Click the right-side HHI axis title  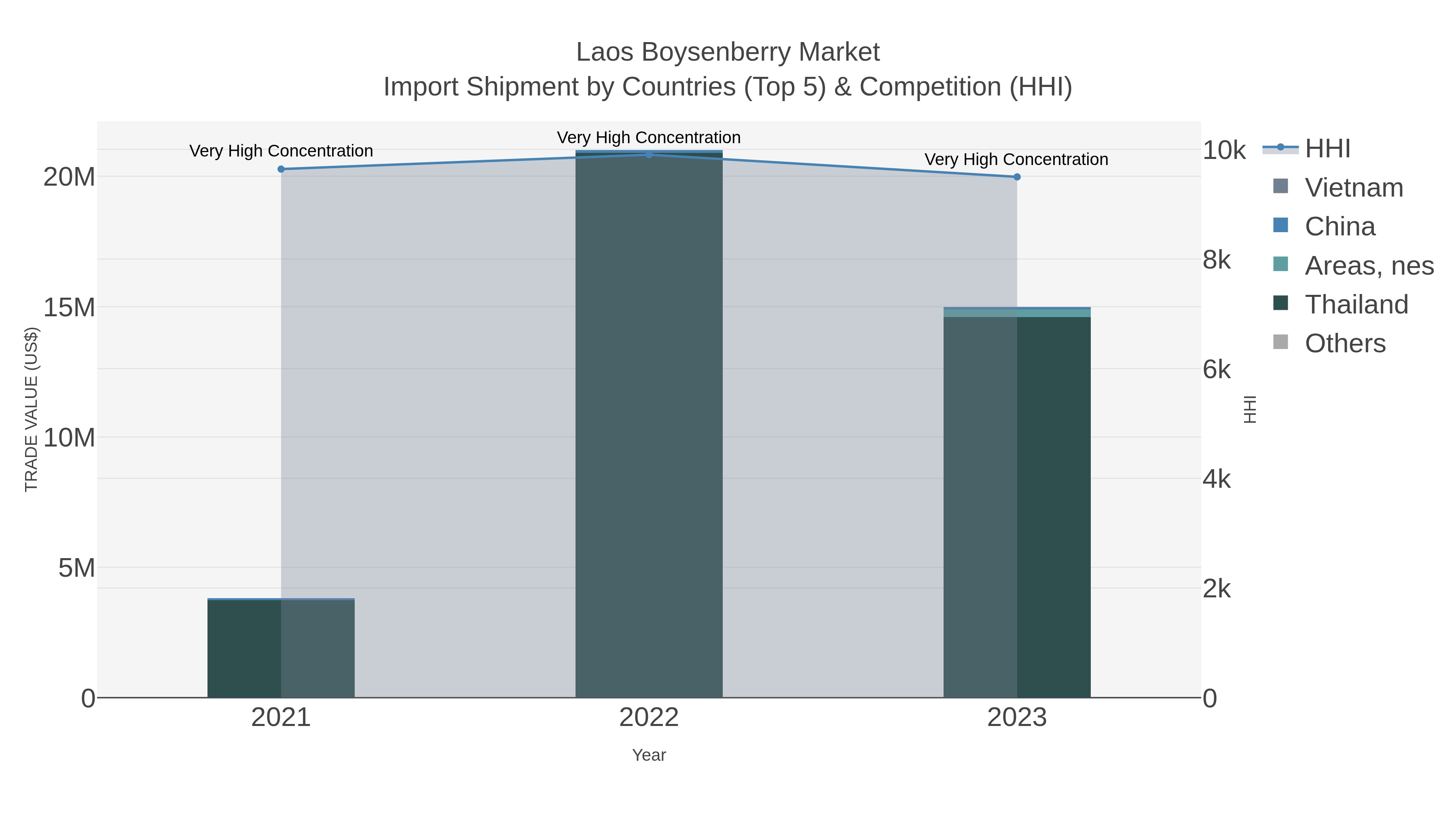1250,409
